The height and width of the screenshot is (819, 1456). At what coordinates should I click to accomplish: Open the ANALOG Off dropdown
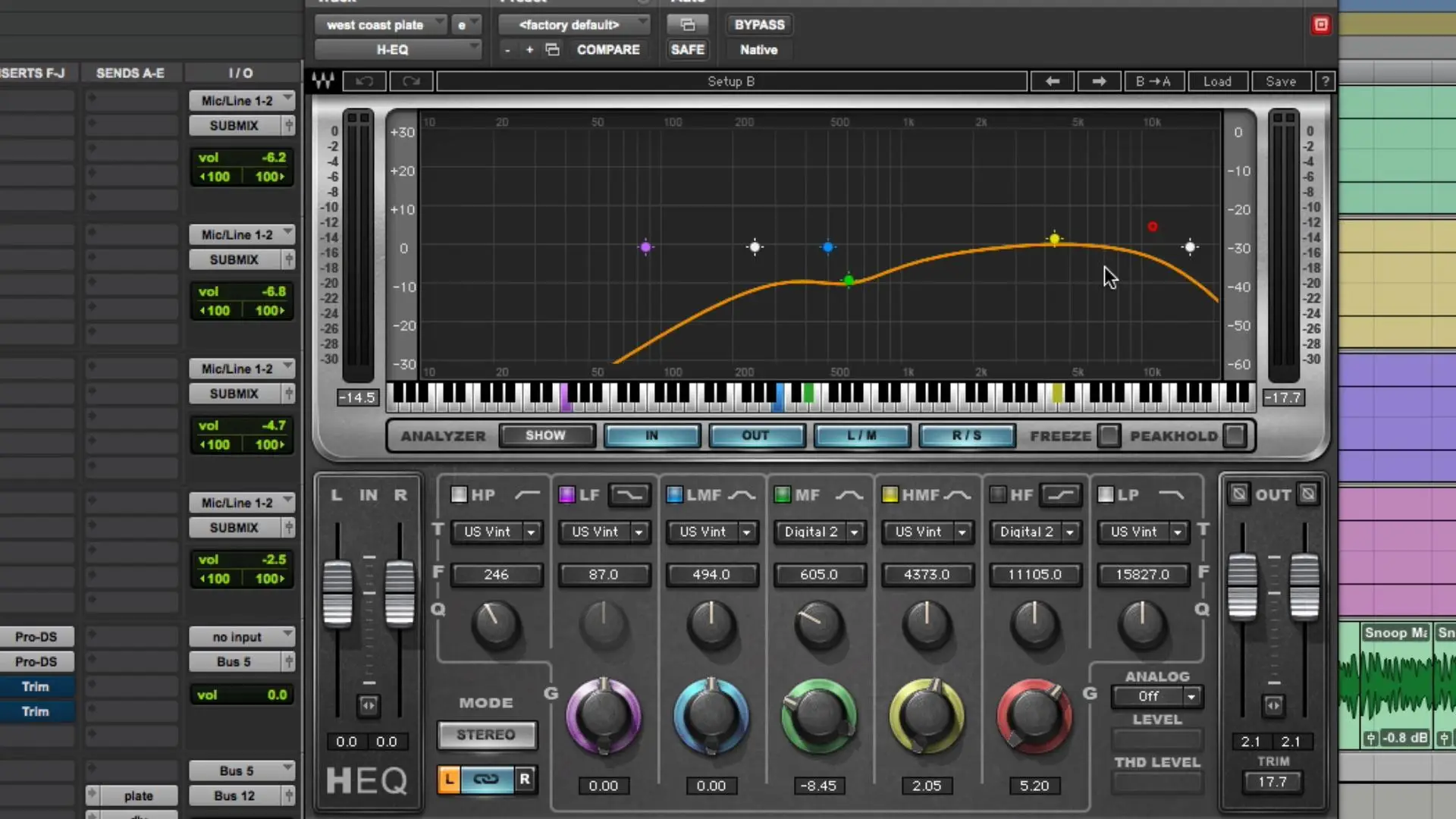click(x=1157, y=696)
